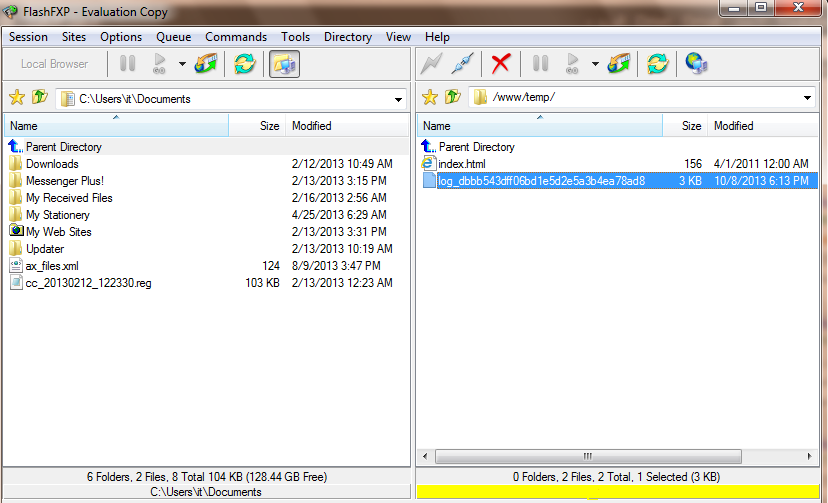Click the globe icon in remote toolbar
The width and height of the screenshot is (828, 503).
pos(696,64)
